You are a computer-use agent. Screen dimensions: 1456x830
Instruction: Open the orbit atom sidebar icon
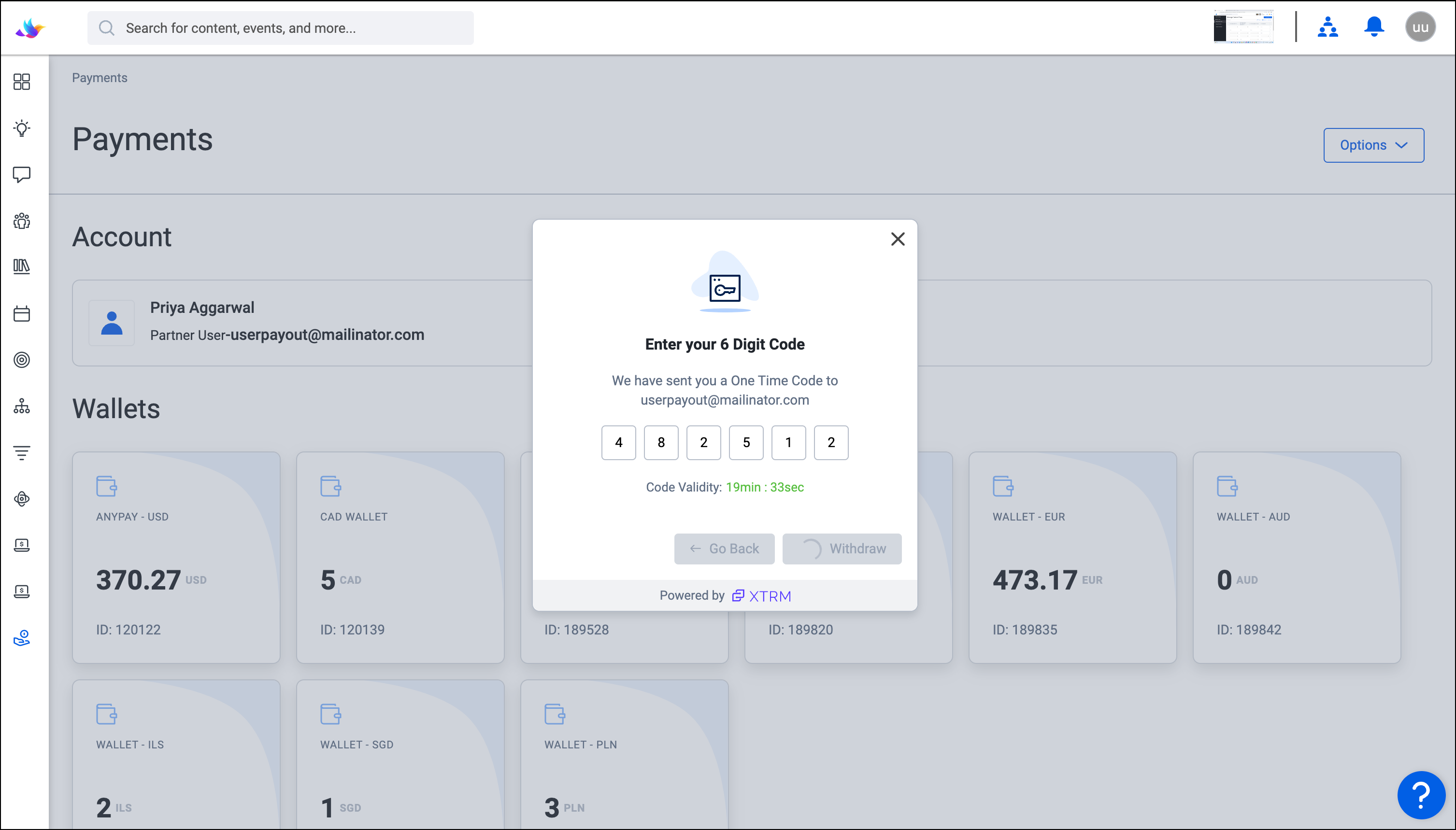[22, 499]
